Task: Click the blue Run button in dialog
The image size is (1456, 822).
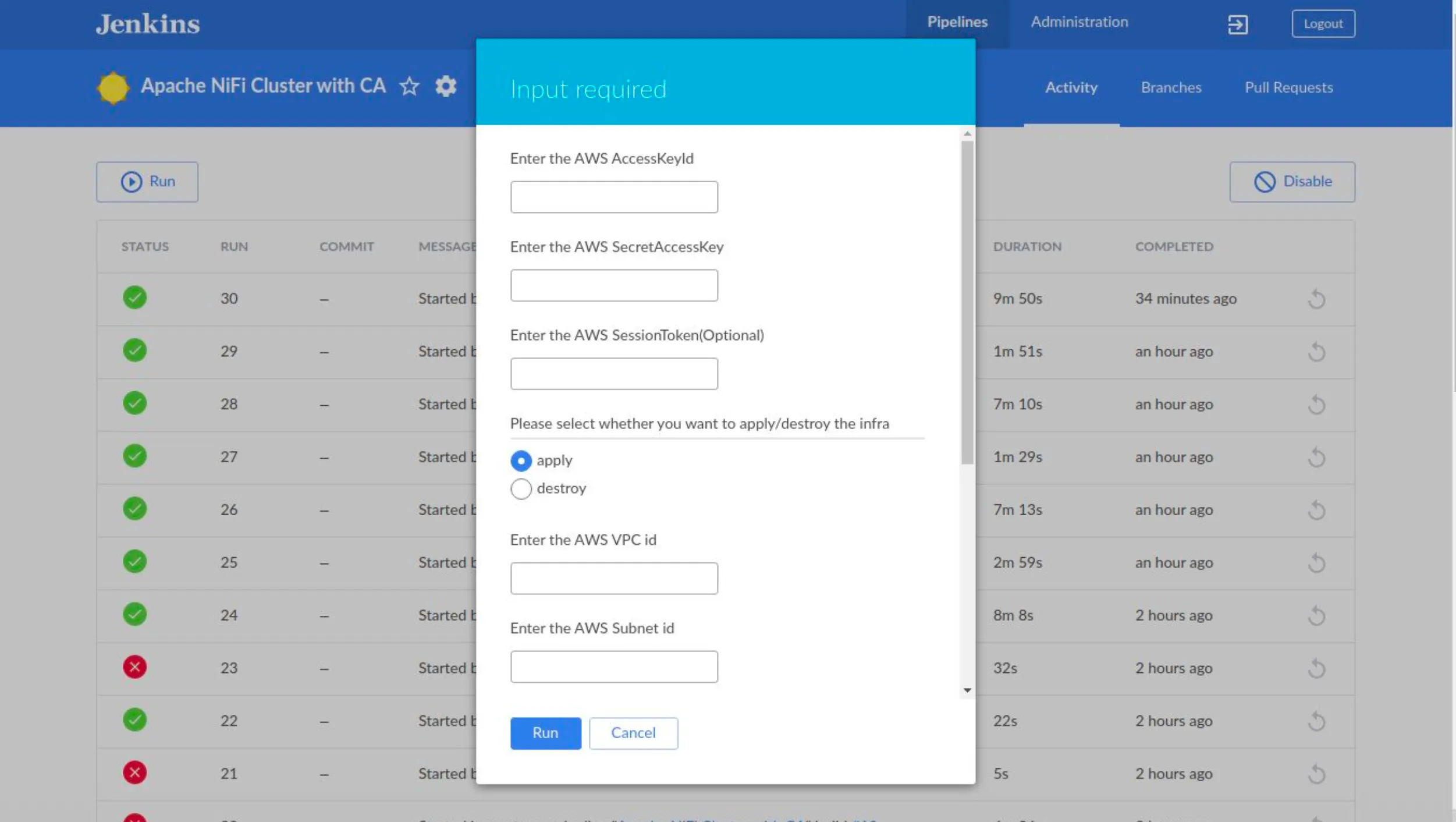Action: pos(545,733)
